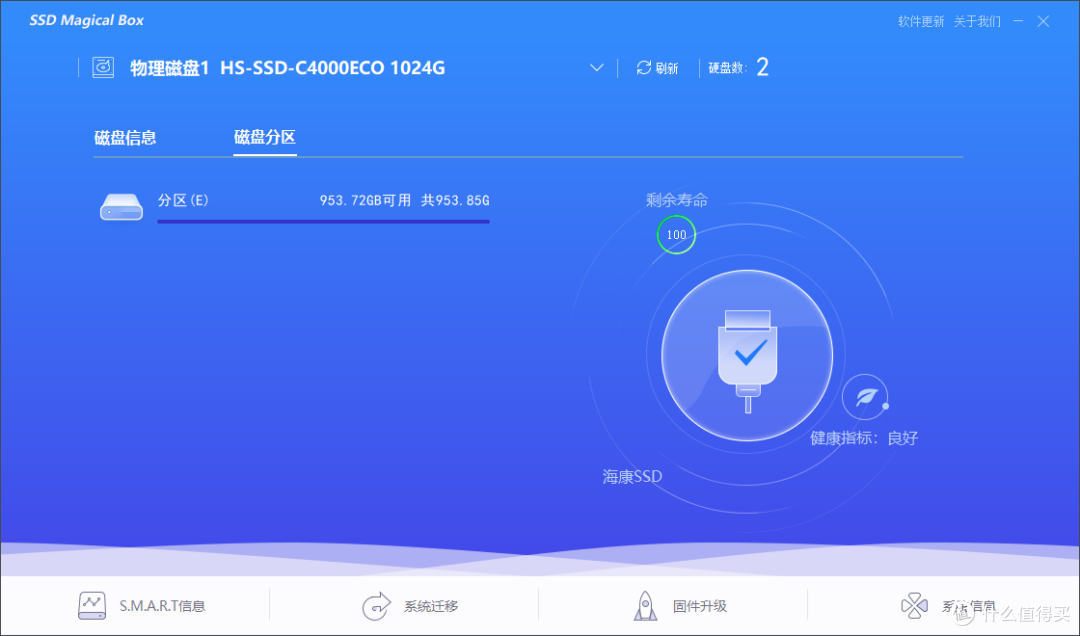This screenshot has height=636, width=1080.
Task: Click the 刷新 refresh label text
Action: tap(667, 68)
